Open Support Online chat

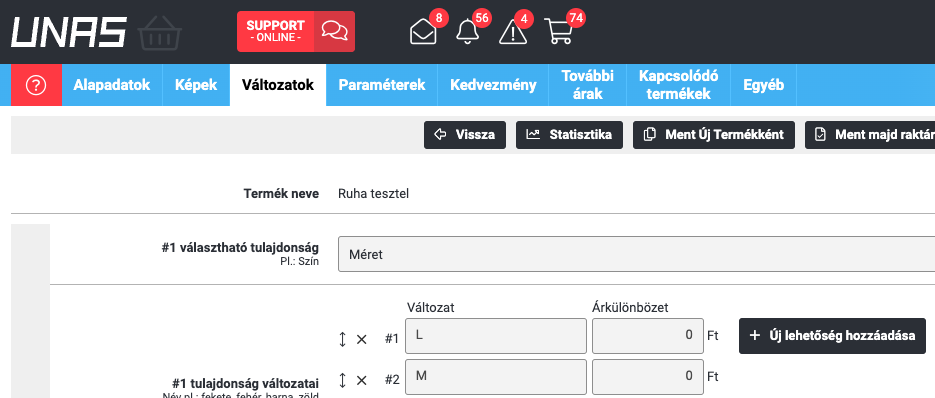coord(296,32)
